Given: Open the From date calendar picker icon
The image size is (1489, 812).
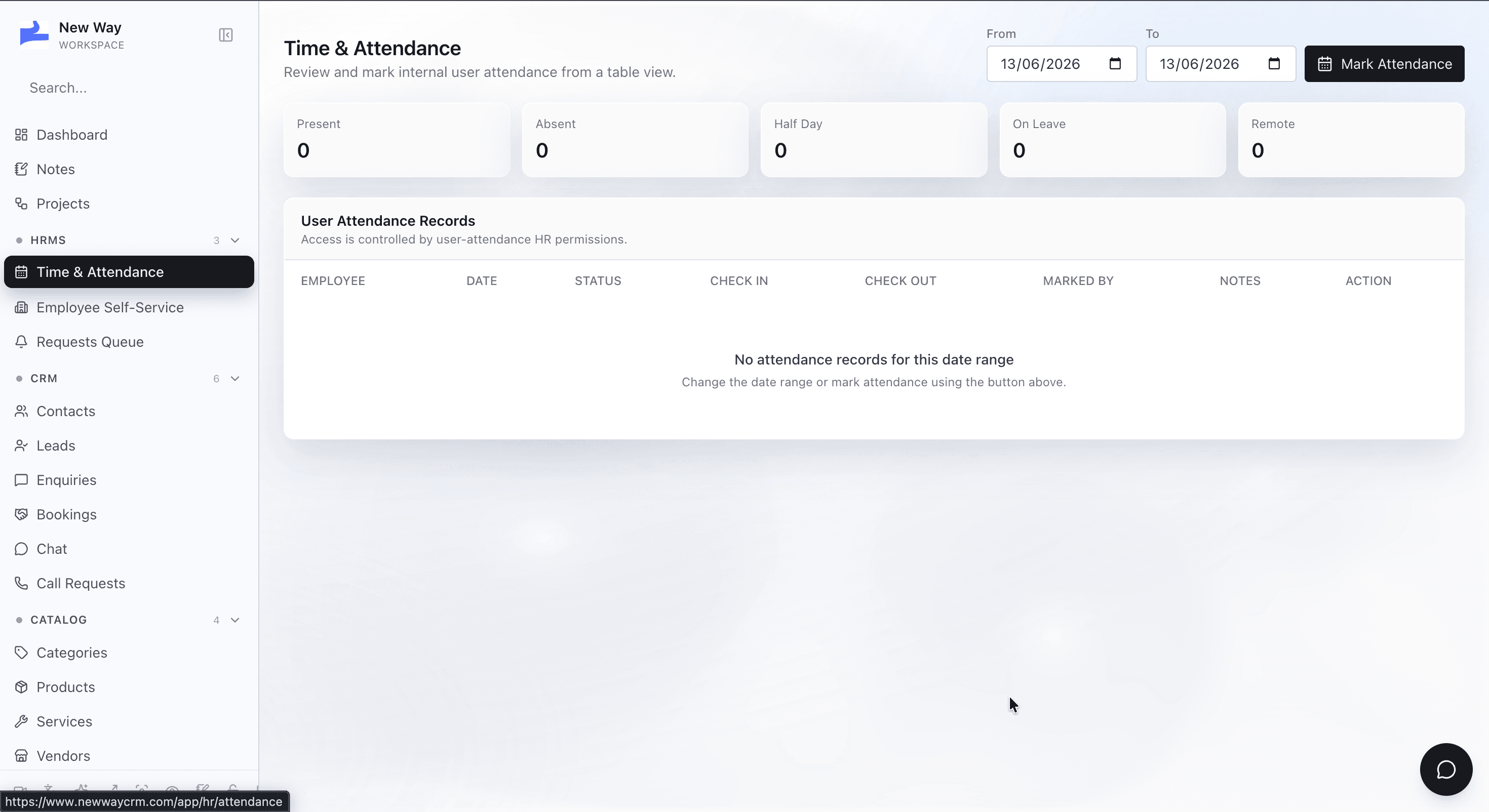Looking at the screenshot, I should [1115, 64].
